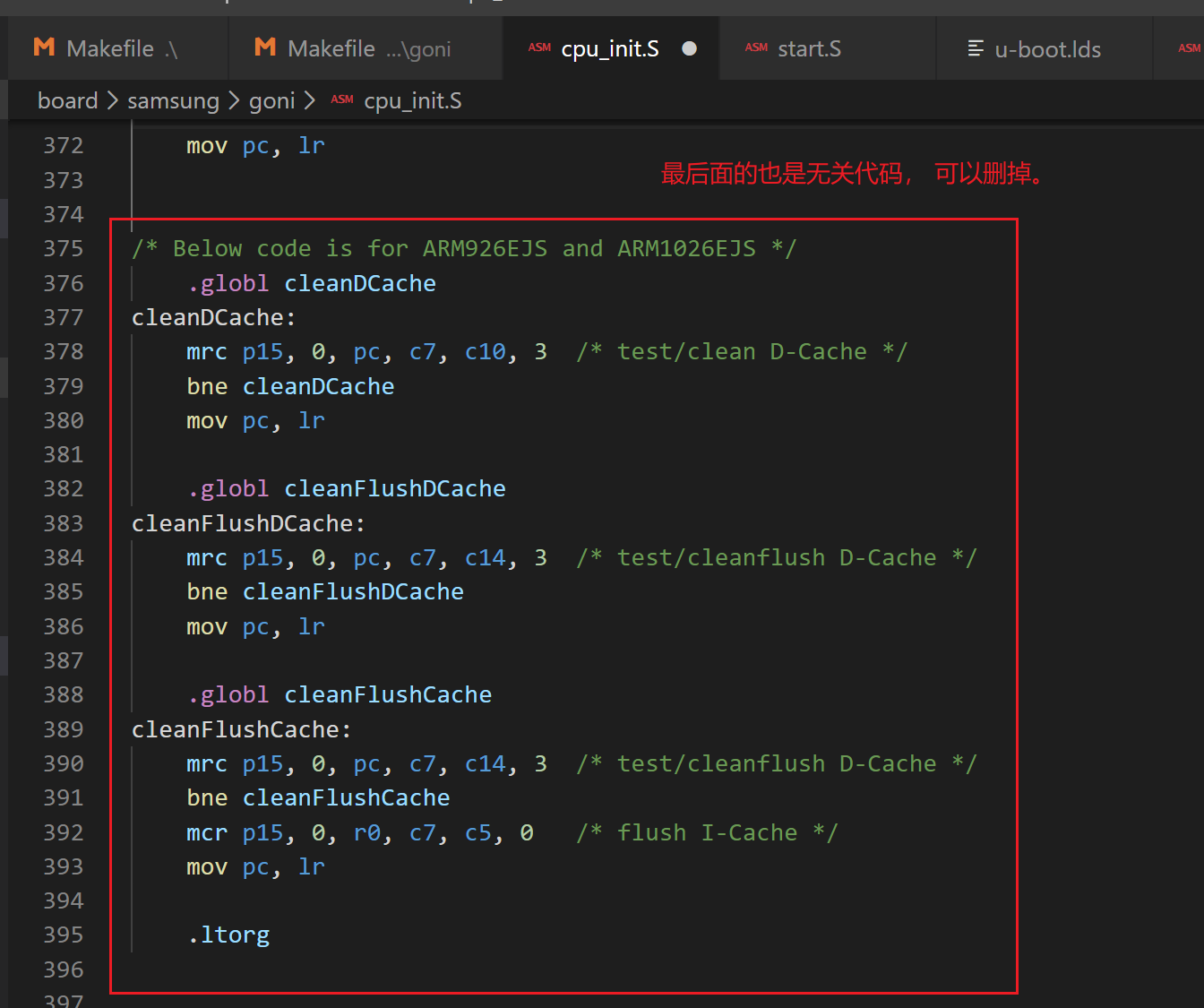The image size is (1204, 1008).
Task: Click the cleanflush comment on line 384
Action: pyautogui.click(x=777, y=557)
